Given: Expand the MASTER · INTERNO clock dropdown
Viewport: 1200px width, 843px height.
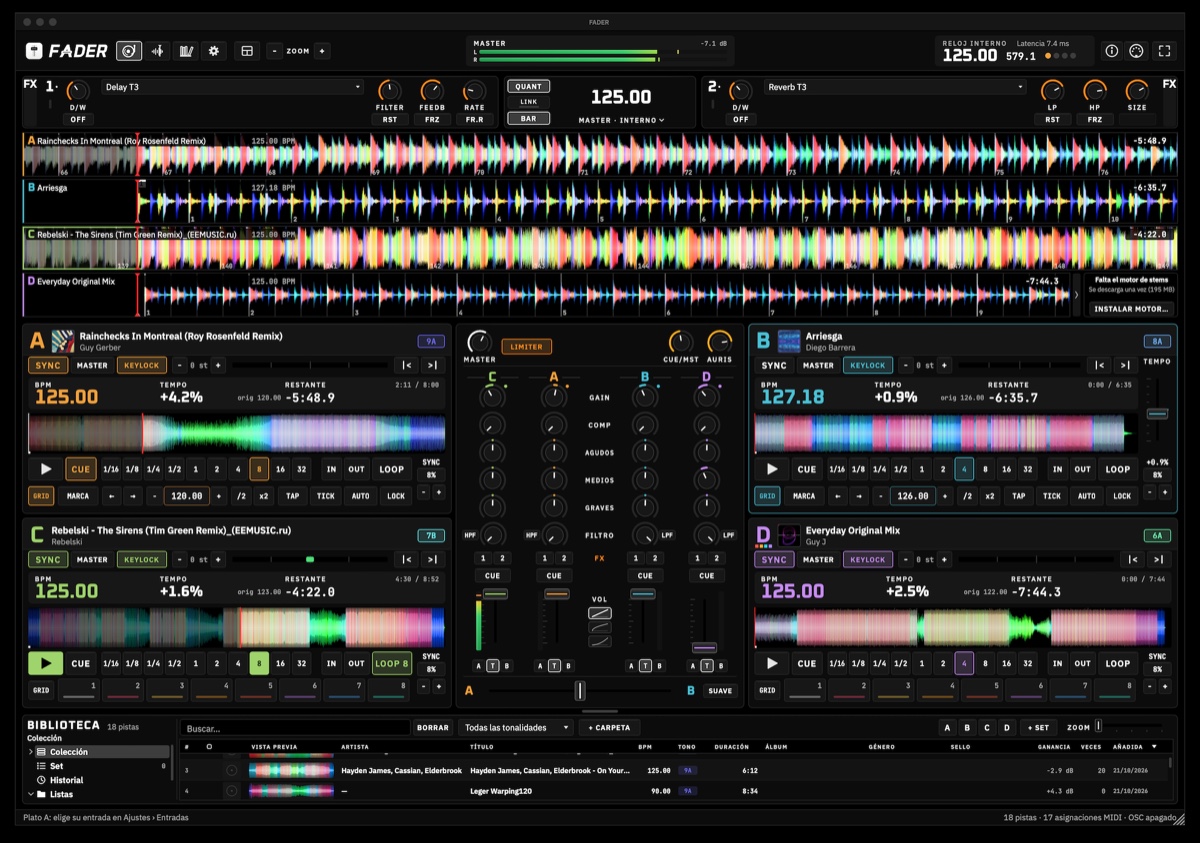Looking at the screenshot, I should click(621, 120).
